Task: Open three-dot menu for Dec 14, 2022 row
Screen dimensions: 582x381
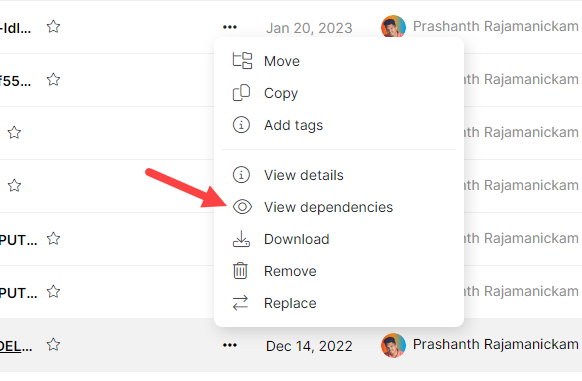Action: (x=230, y=345)
